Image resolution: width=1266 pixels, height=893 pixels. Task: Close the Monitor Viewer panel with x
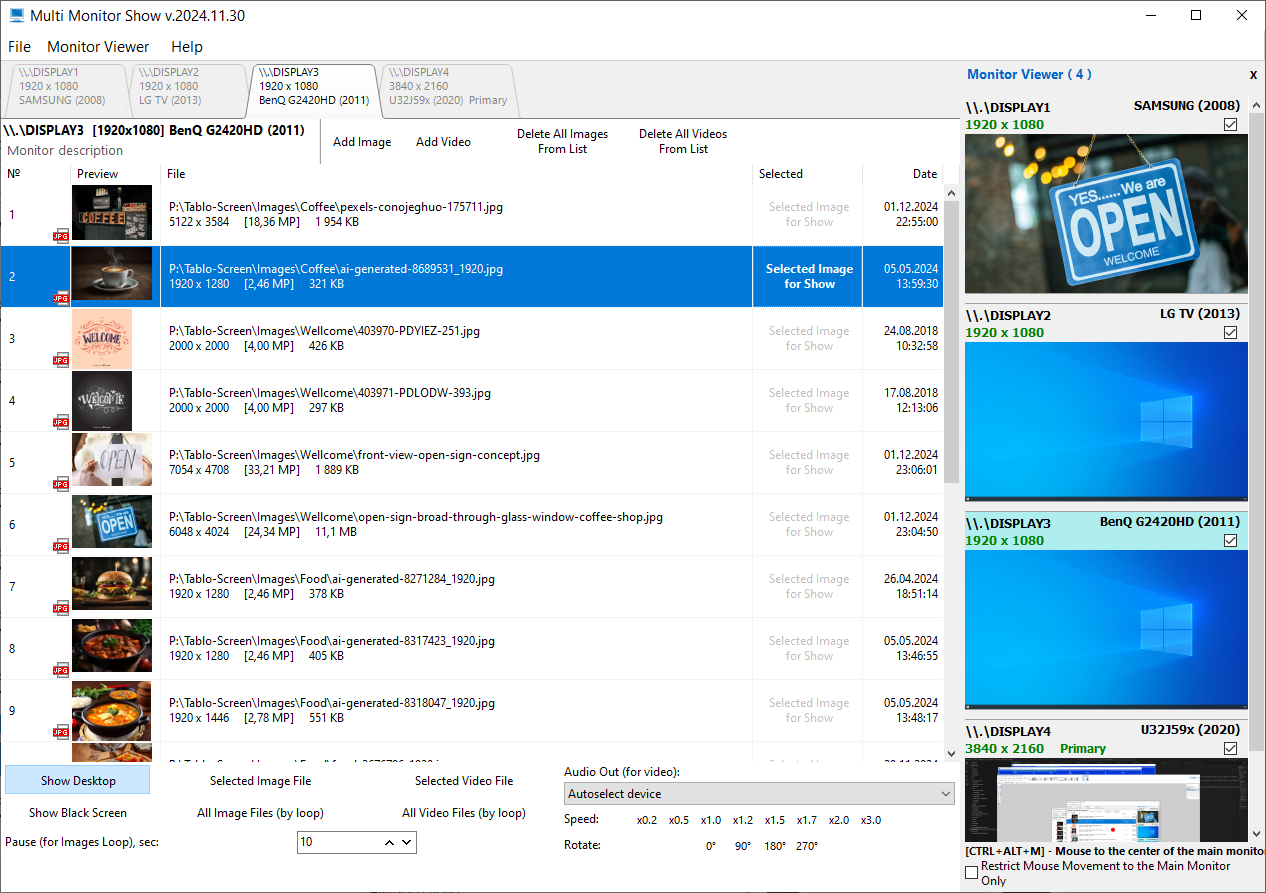(x=1253, y=75)
